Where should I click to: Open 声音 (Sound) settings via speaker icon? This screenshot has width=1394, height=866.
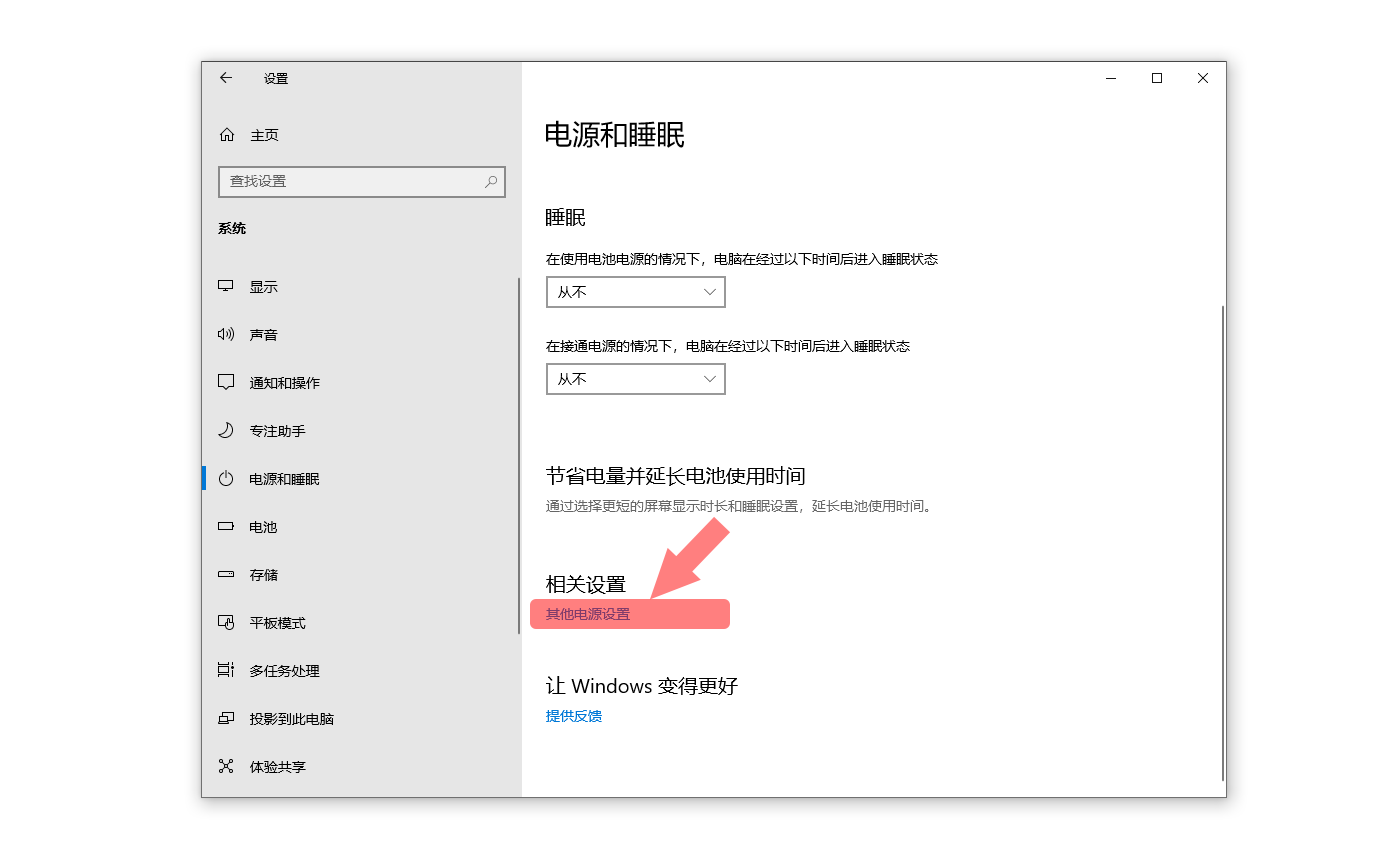[x=226, y=334]
